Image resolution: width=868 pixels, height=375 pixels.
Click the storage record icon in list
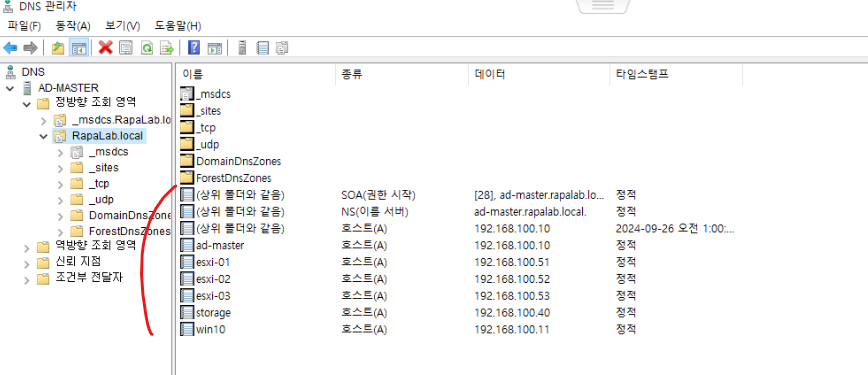(188, 312)
